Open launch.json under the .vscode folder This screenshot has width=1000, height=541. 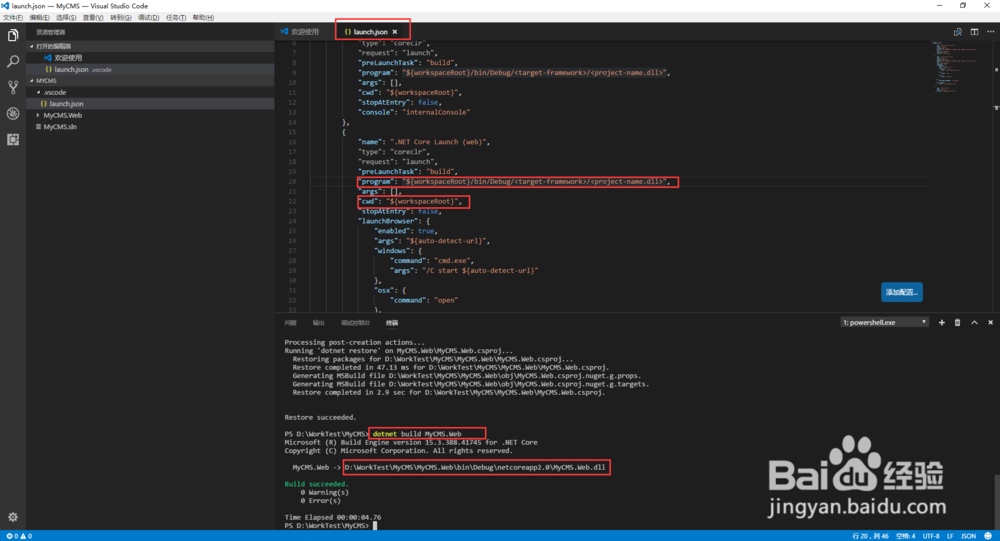[151, 104]
